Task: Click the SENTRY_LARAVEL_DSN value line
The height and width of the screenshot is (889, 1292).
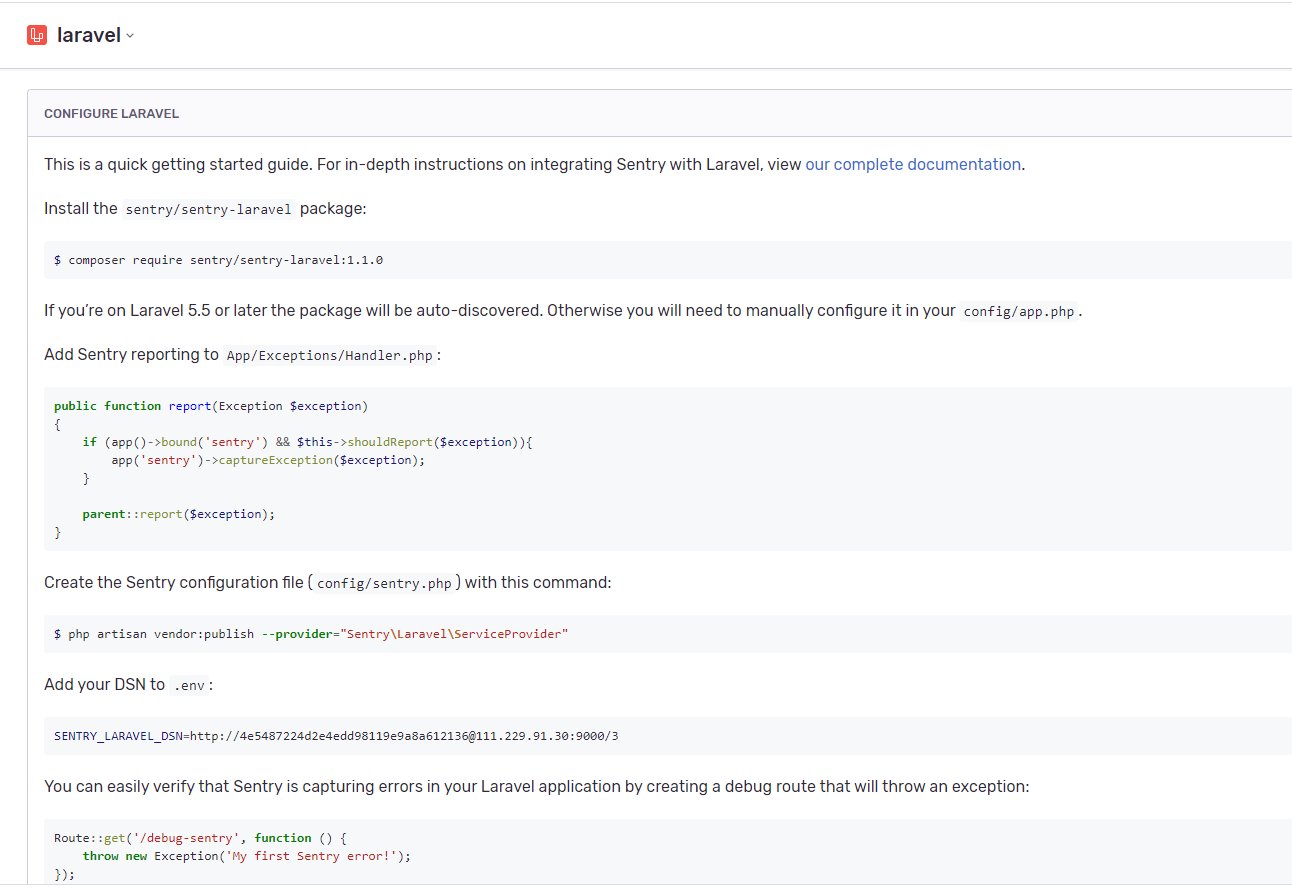Action: 336,736
